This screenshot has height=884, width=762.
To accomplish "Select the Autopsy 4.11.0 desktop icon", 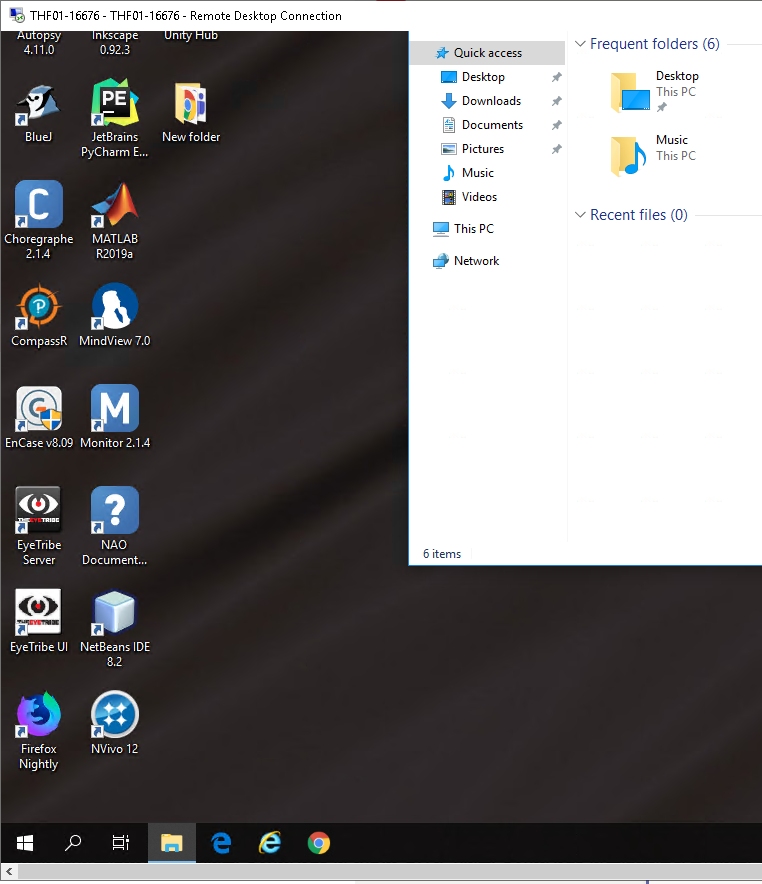I will tap(38, 43).
